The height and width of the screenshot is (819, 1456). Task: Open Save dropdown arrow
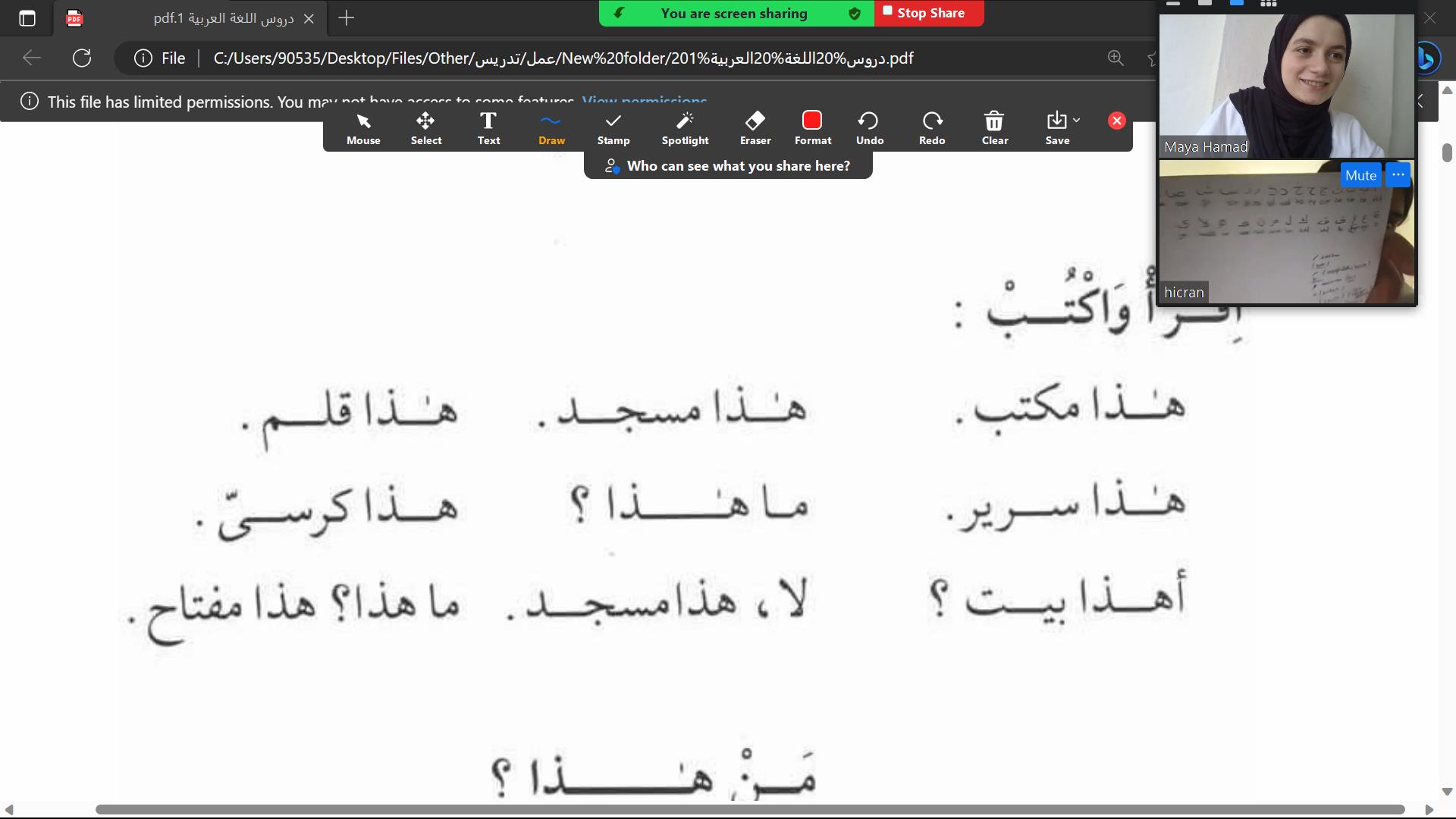coord(1076,121)
